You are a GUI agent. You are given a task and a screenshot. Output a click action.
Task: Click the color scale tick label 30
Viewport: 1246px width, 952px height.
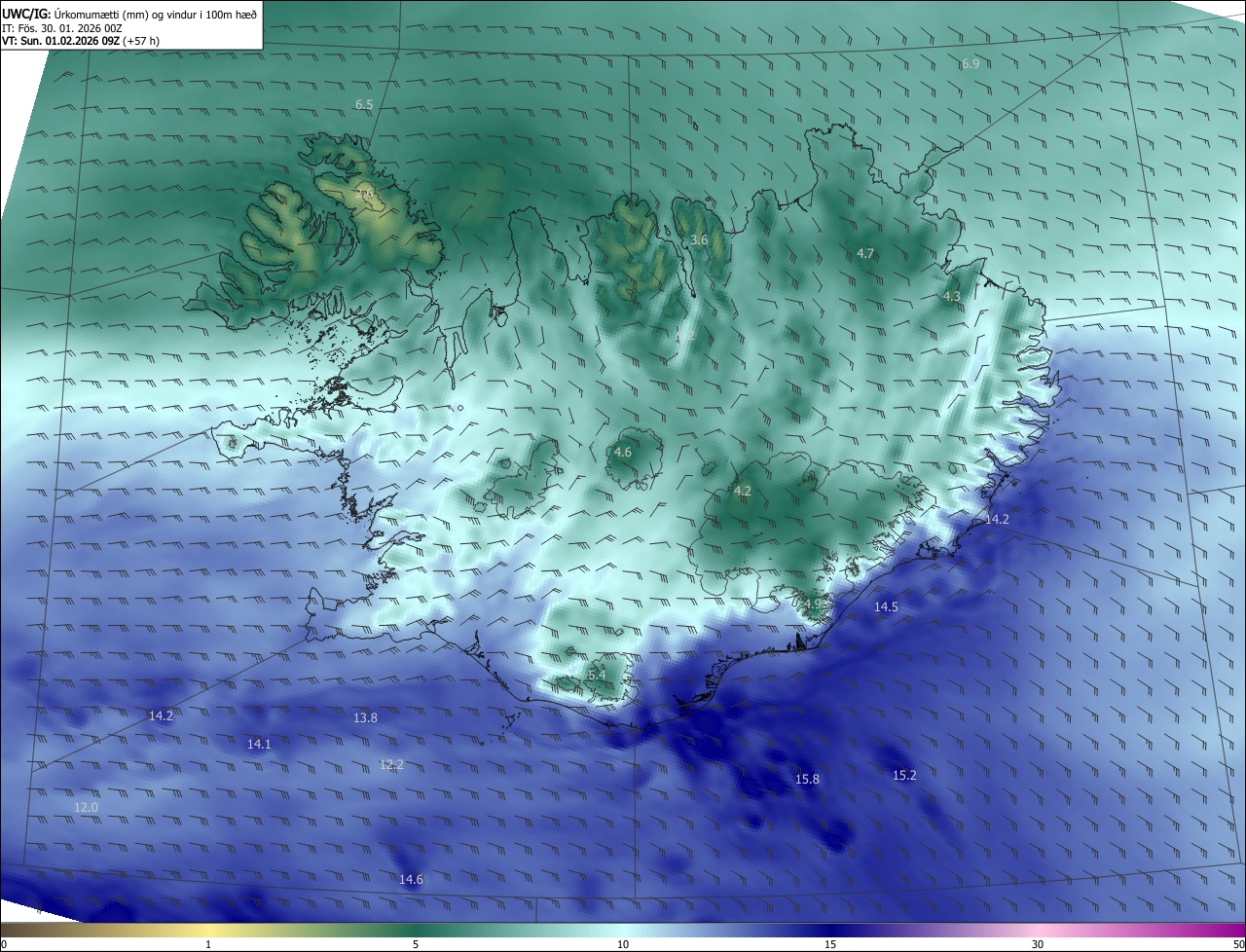click(1038, 945)
